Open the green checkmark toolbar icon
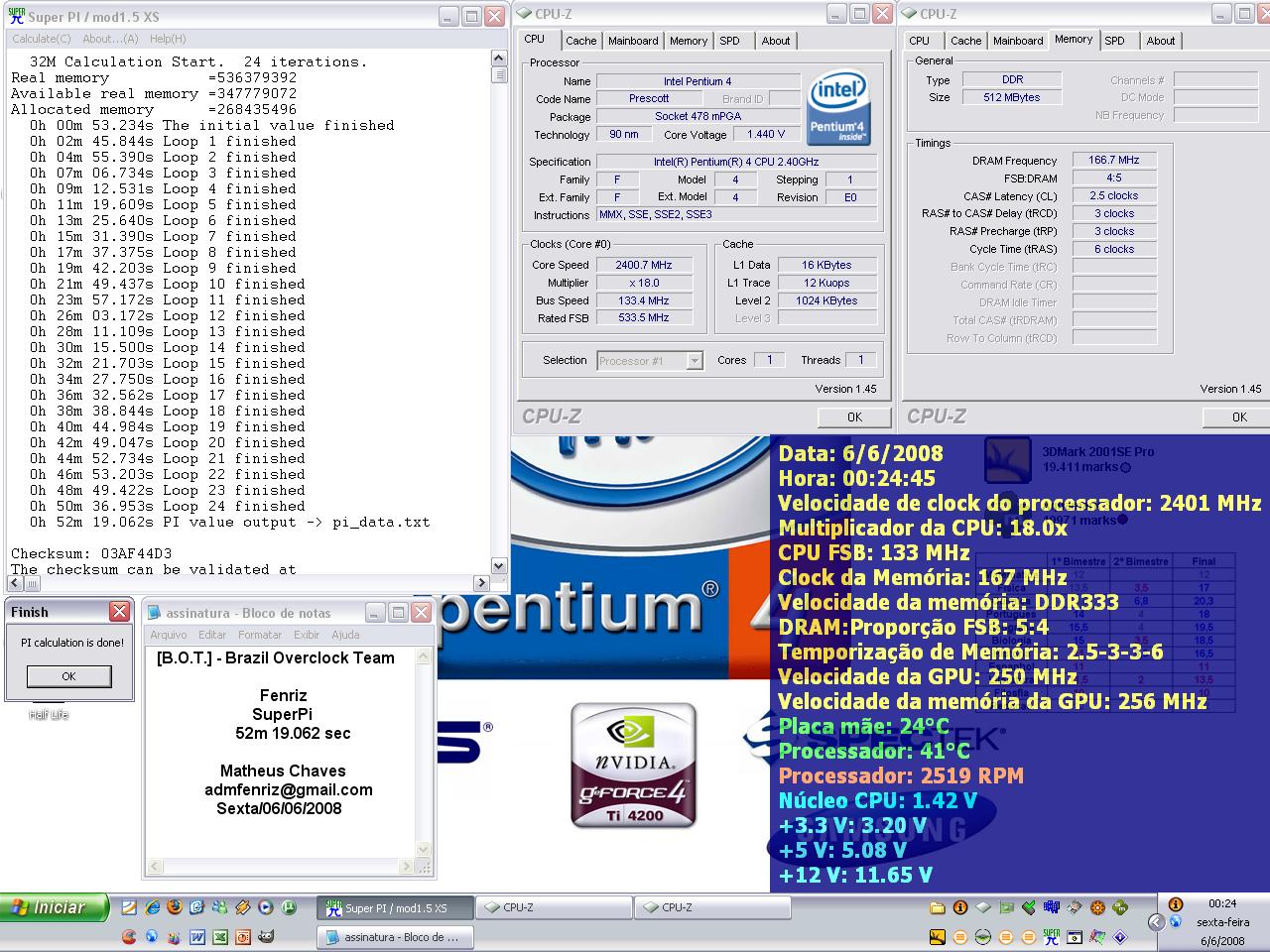Viewport: 1270px width, 952px height. [x=1029, y=907]
